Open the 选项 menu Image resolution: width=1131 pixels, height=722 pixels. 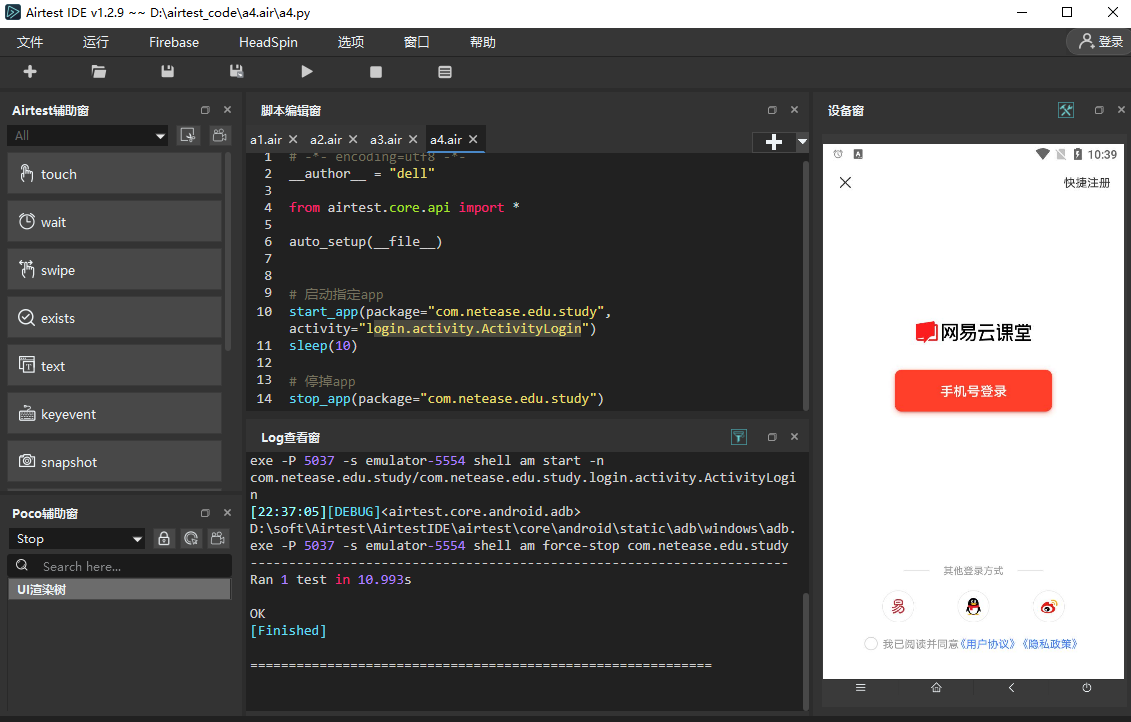coord(351,42)
